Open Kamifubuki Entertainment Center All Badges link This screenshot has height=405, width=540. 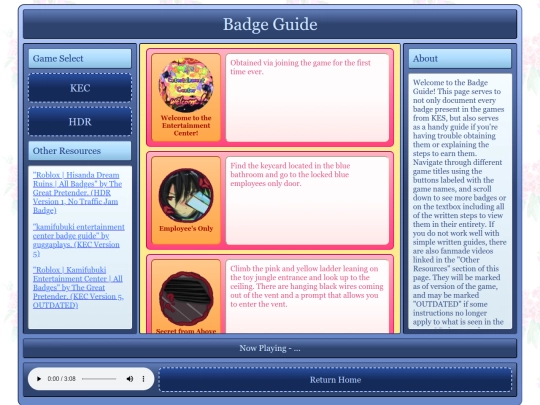(x=78, y=287)
